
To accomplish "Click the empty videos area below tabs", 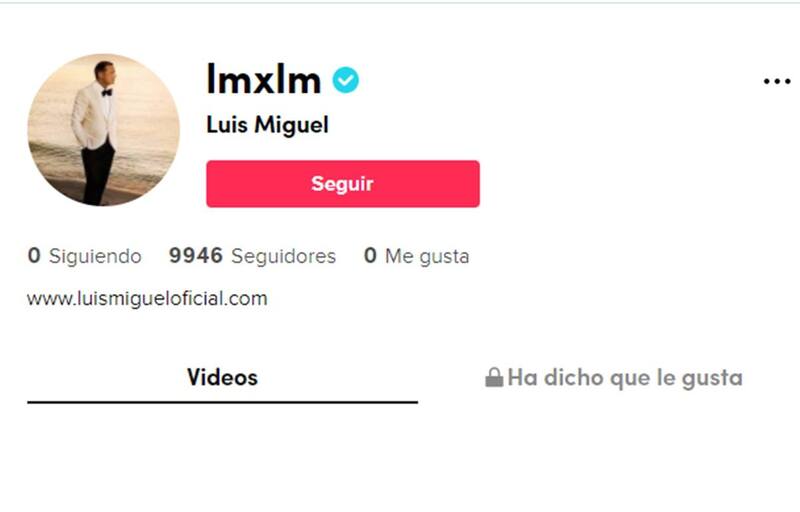I will [x=400, y=459].
